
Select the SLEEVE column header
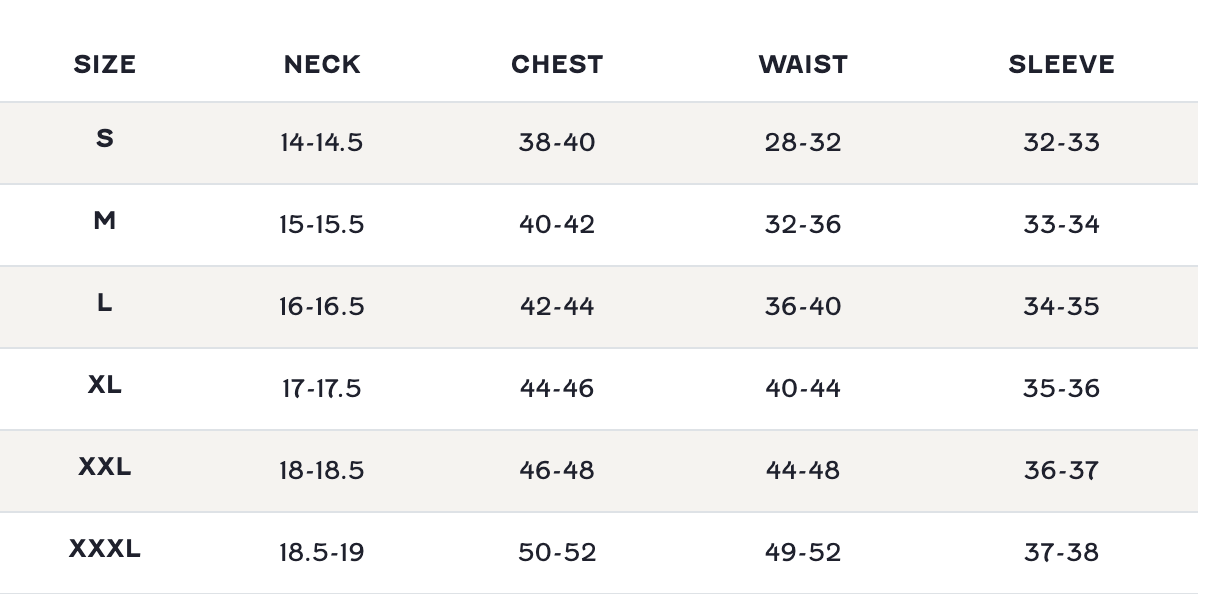(x=1061, y=65)
